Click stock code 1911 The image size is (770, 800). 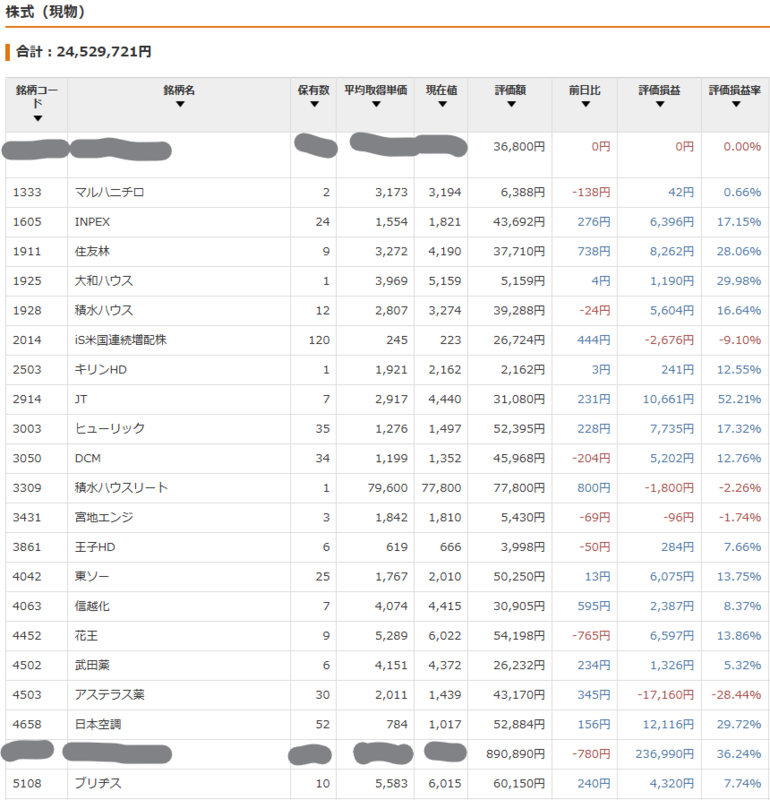coord(27,252)
